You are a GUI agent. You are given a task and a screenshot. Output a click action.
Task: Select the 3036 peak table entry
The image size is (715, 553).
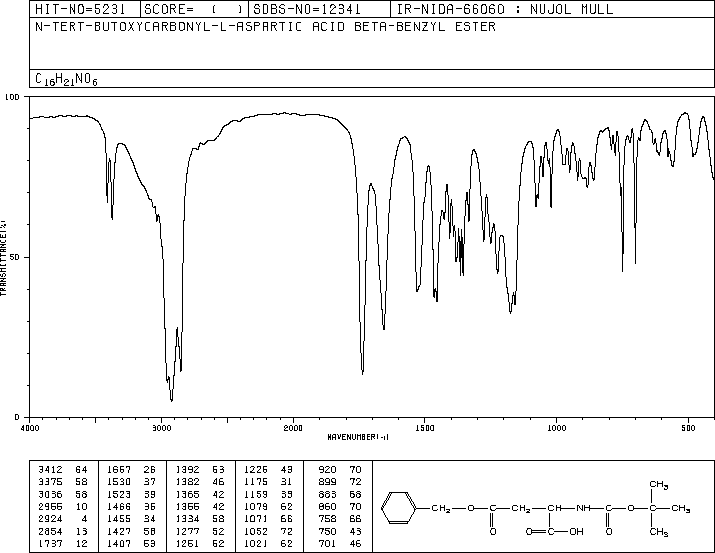[x=63, y=494]
